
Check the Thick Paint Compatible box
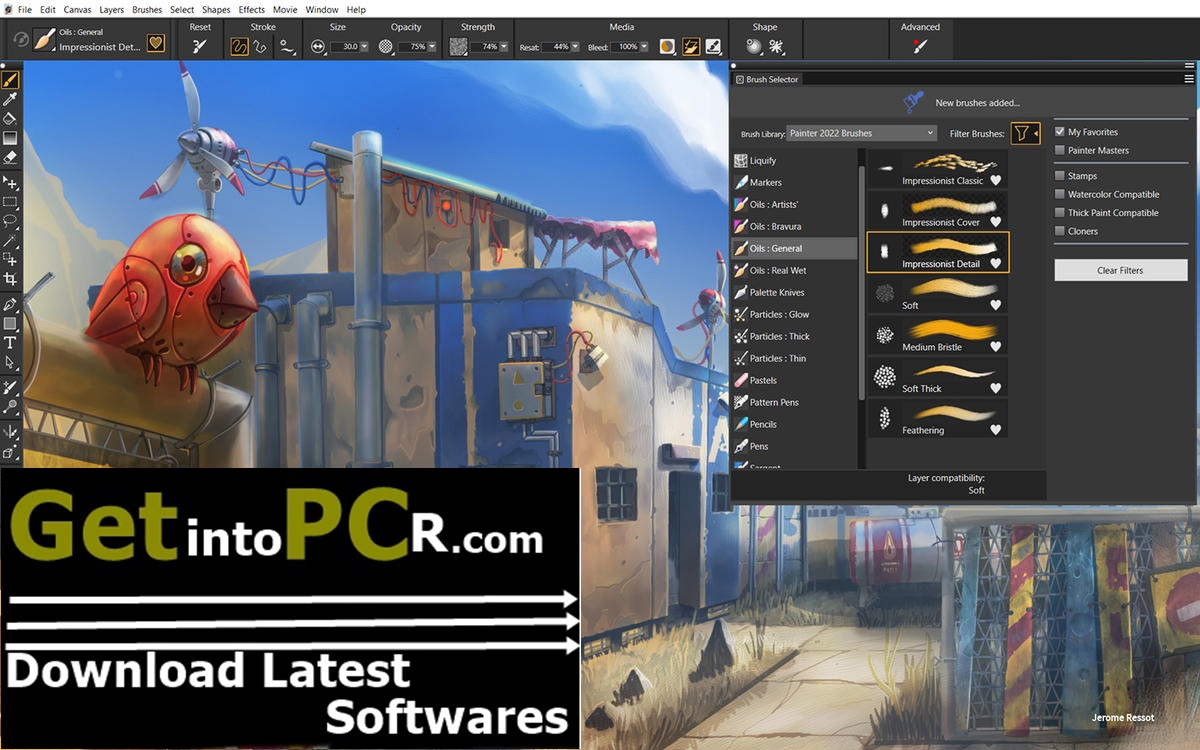click(1060, 213)
